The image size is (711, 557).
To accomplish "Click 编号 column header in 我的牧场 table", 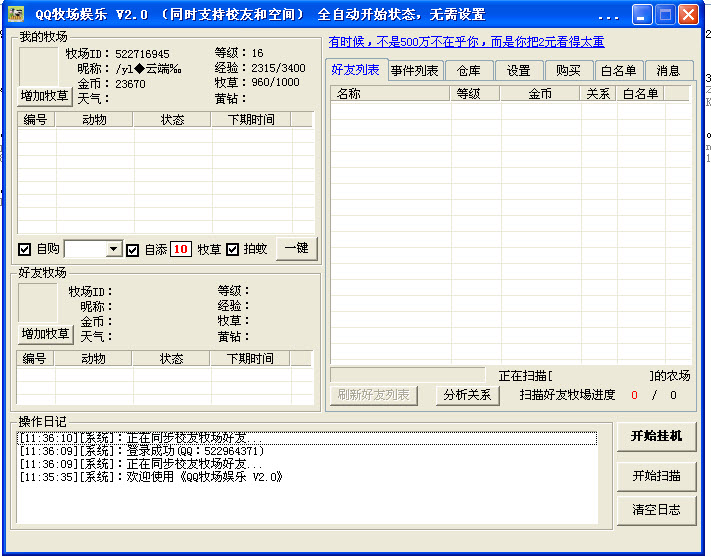I will [x=36, y=120].
